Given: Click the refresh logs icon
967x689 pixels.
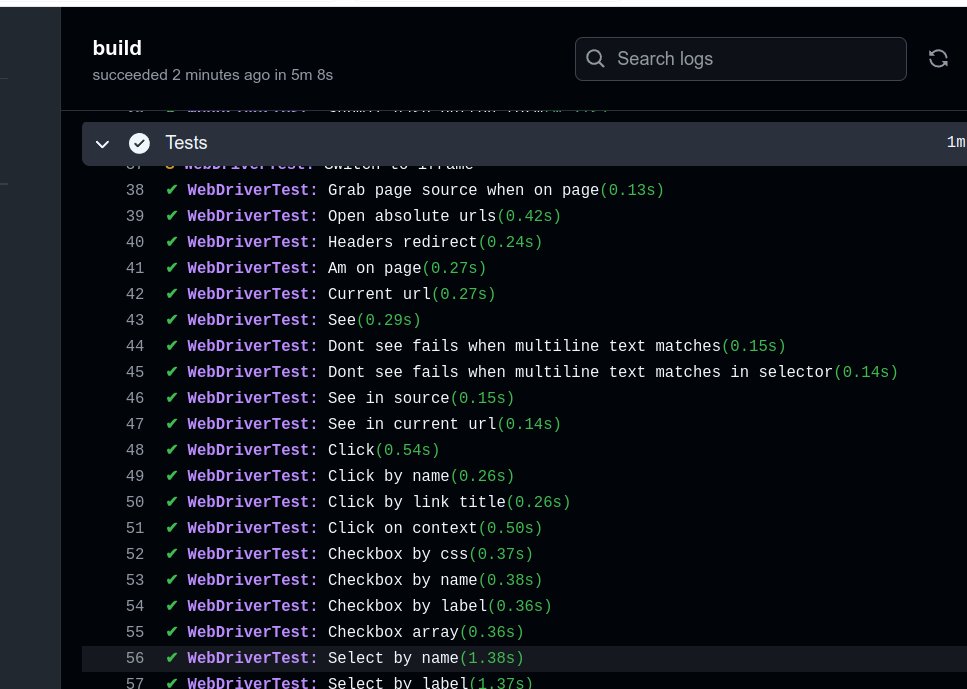Looking at the screenshot, I should pyautogui.click(x=938, y=59).
